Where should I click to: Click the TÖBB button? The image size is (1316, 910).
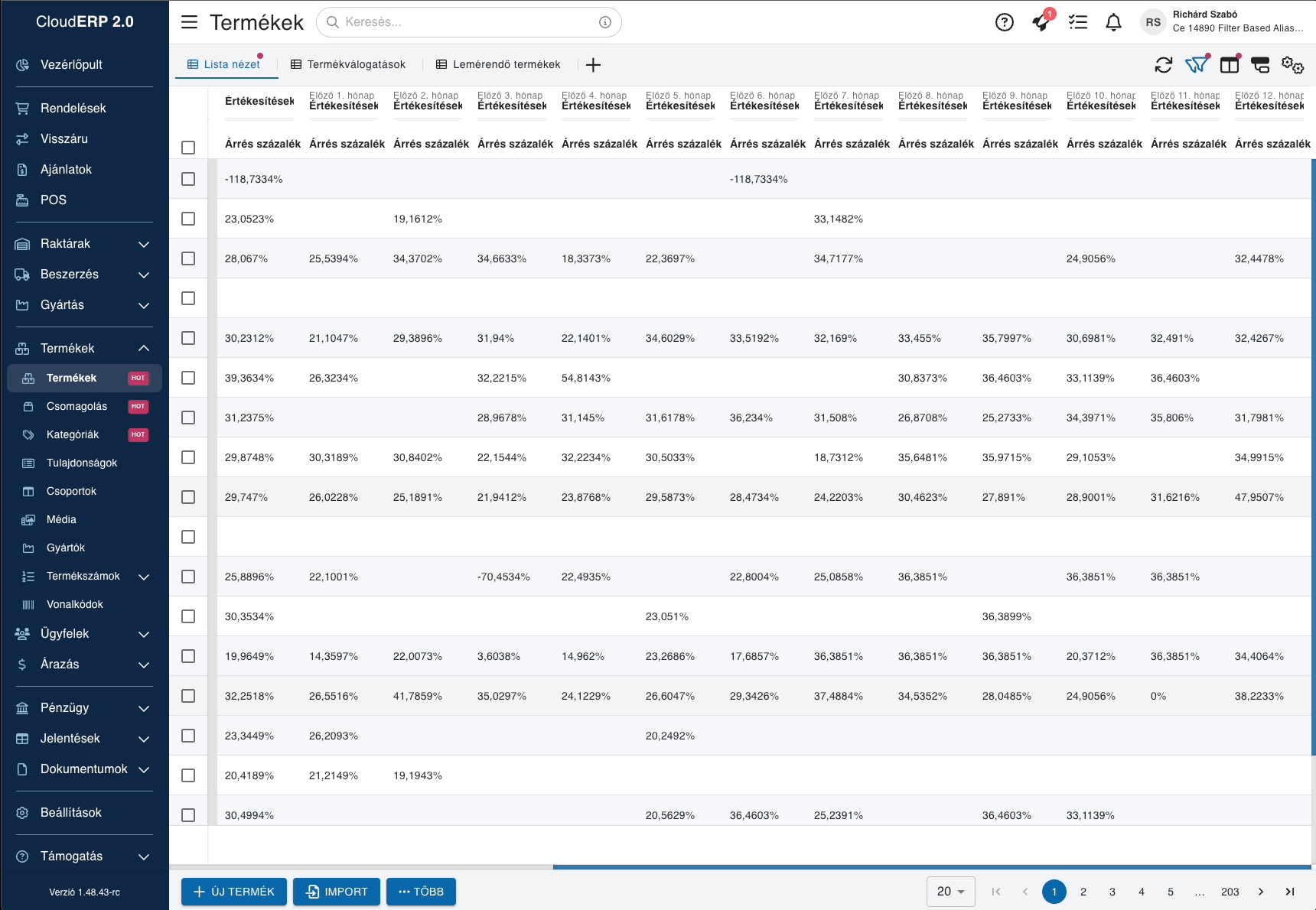coord(421,892)
